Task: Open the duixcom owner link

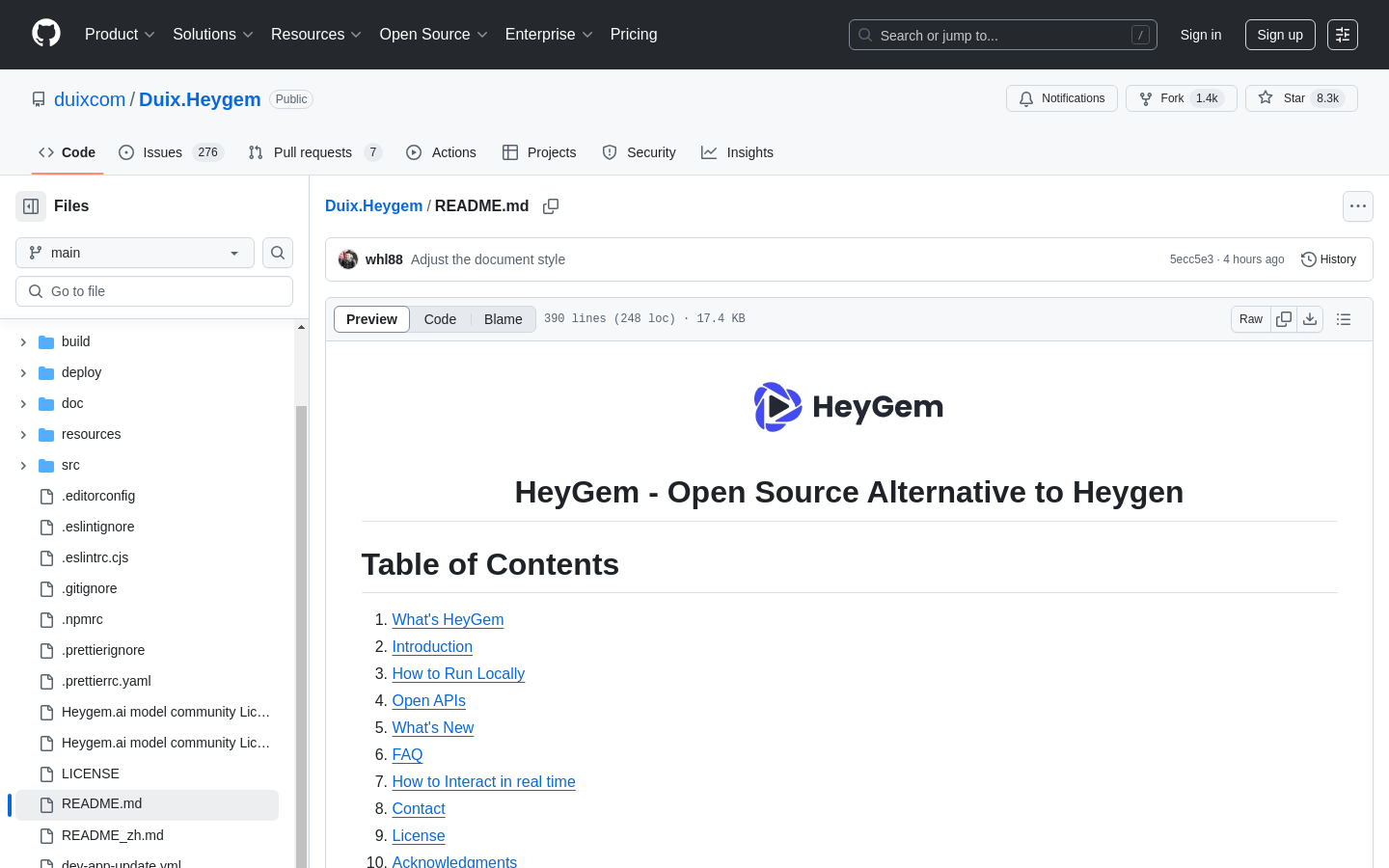Action: click(x=90, y=99)
